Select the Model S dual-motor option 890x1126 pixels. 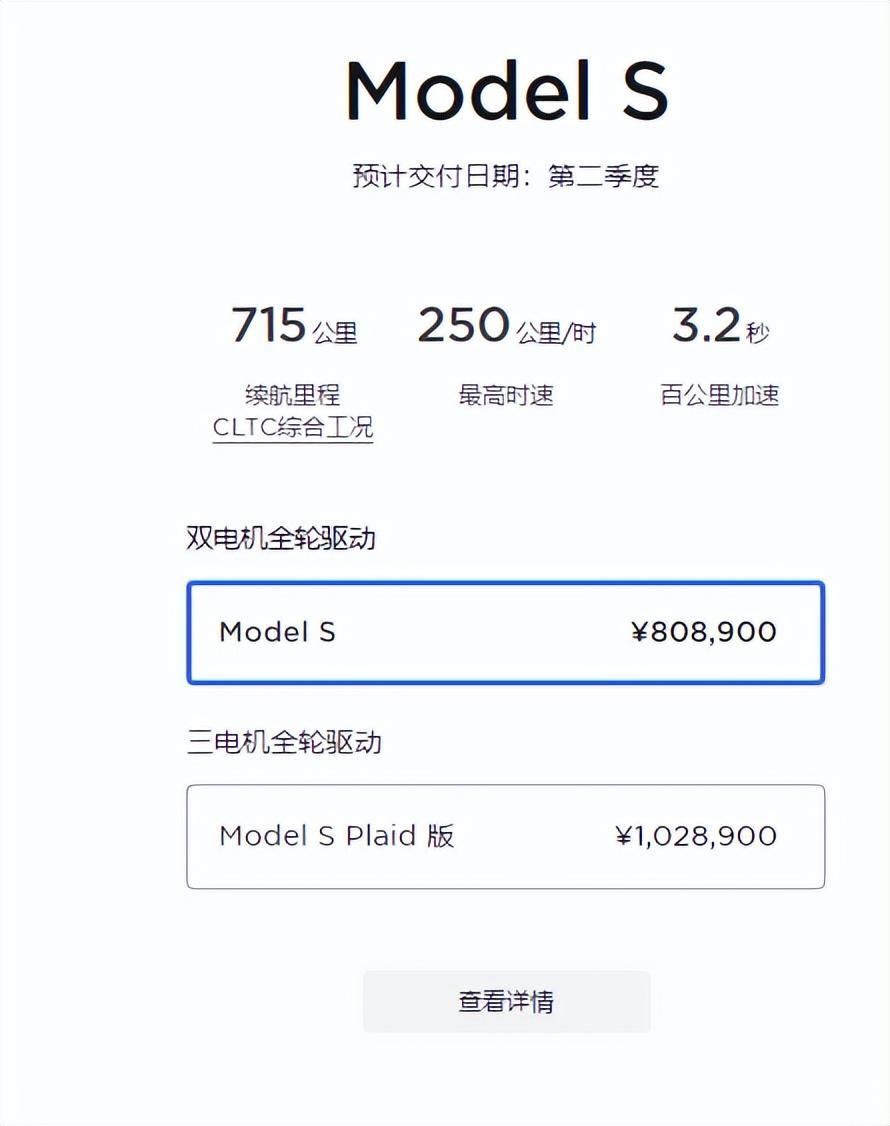click(505, 633)
